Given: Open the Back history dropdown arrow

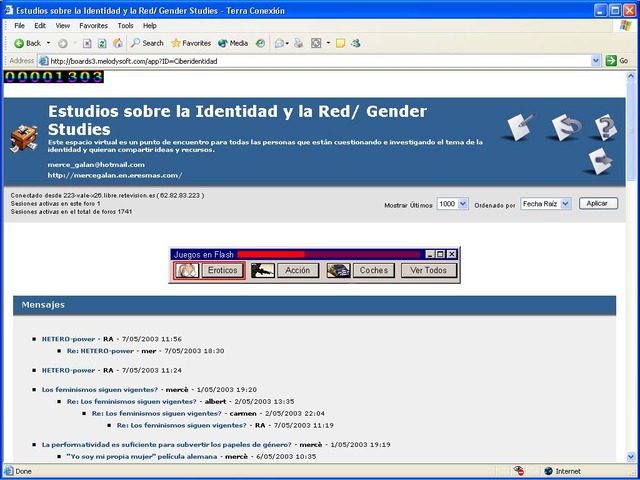Looking at the screenshot, I should 48,43.
